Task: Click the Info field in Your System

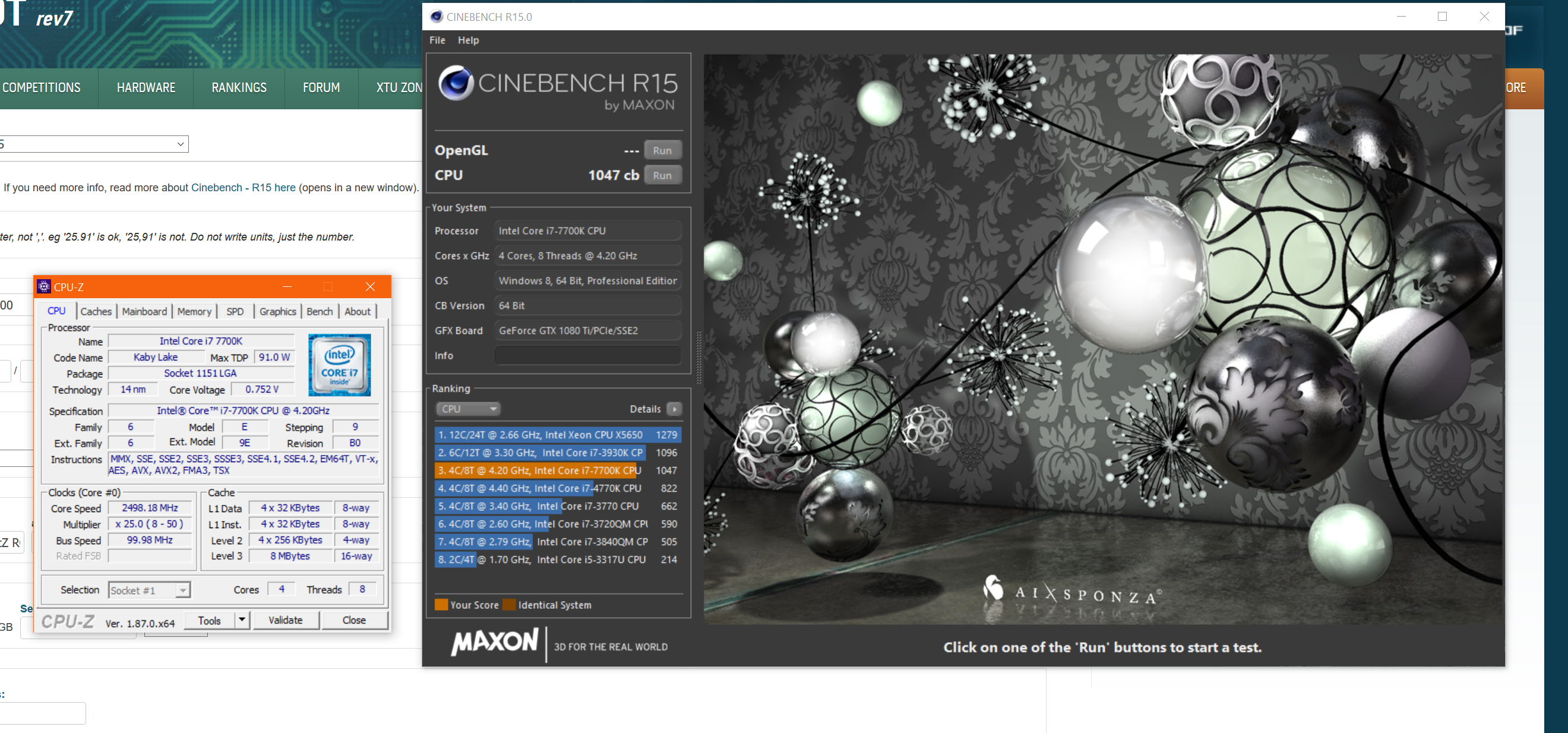Action: click(x=587, y=356)
